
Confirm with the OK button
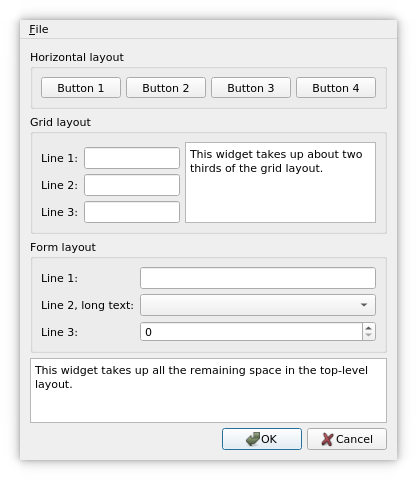[262, 439]
